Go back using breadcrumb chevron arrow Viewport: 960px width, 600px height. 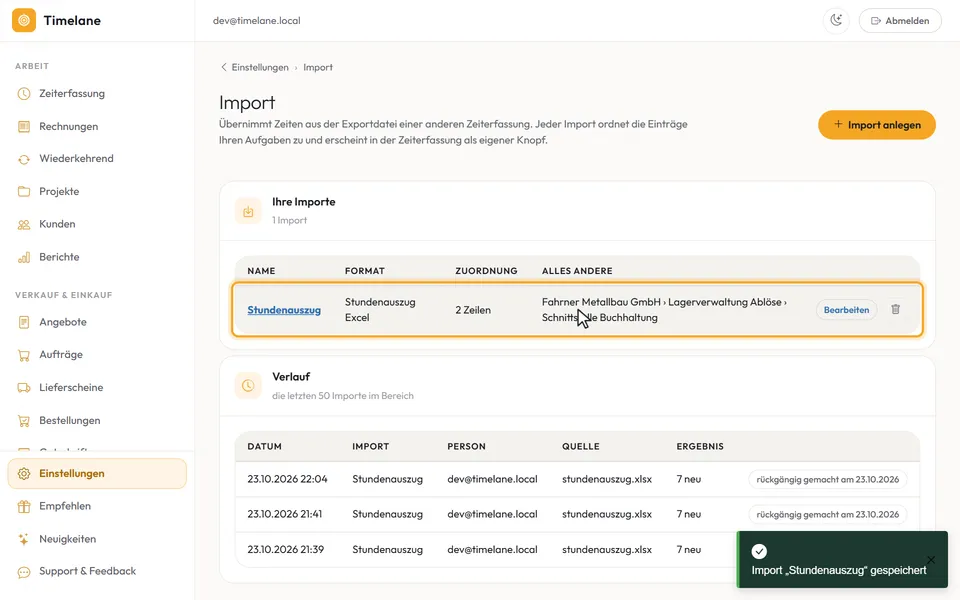pyautogui.click(x=223, y=67)
